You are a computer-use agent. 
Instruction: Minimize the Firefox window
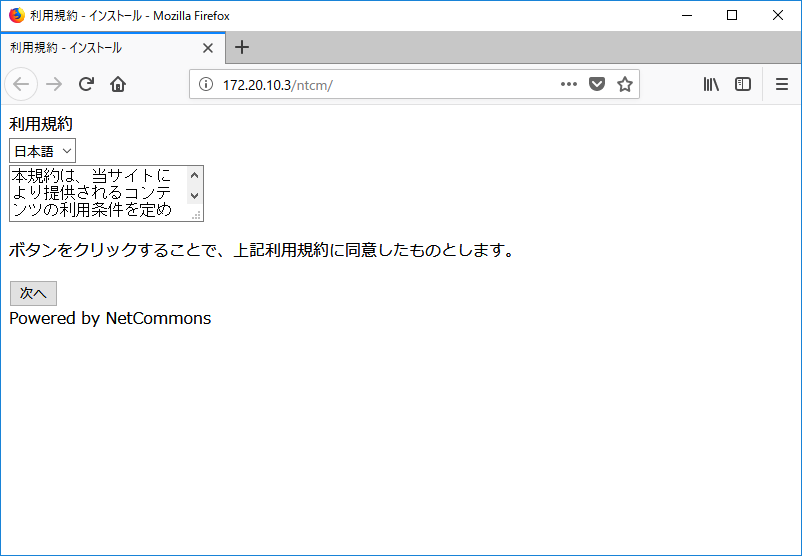(x=687, y=15)
